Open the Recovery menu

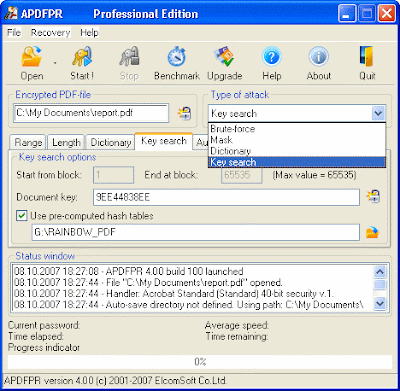pos(50,33)
